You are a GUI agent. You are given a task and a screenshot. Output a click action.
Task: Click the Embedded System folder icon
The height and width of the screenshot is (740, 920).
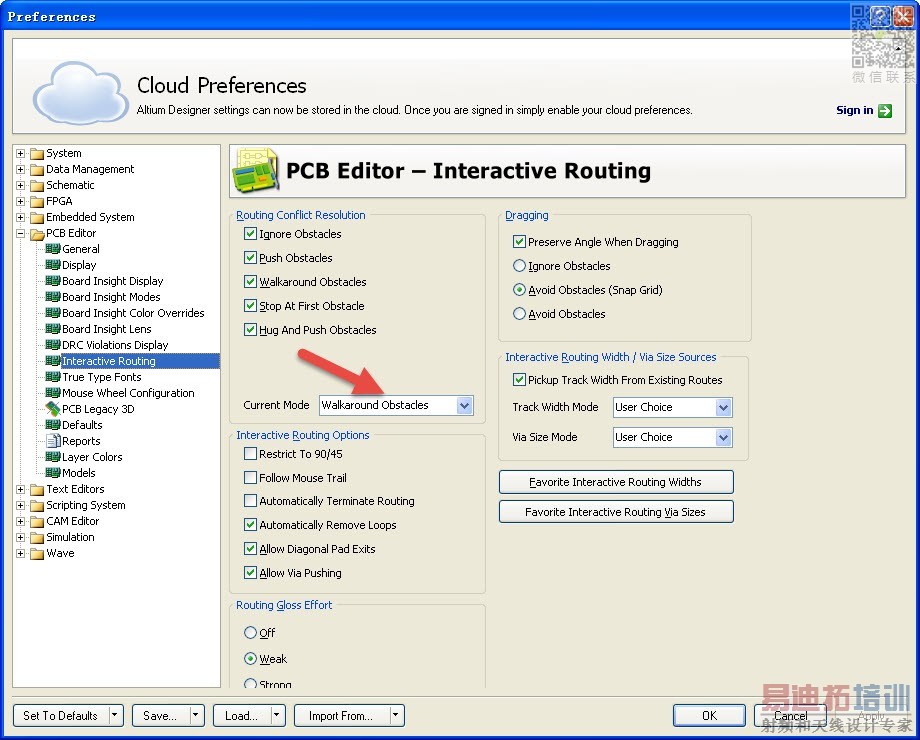(37, 218)
